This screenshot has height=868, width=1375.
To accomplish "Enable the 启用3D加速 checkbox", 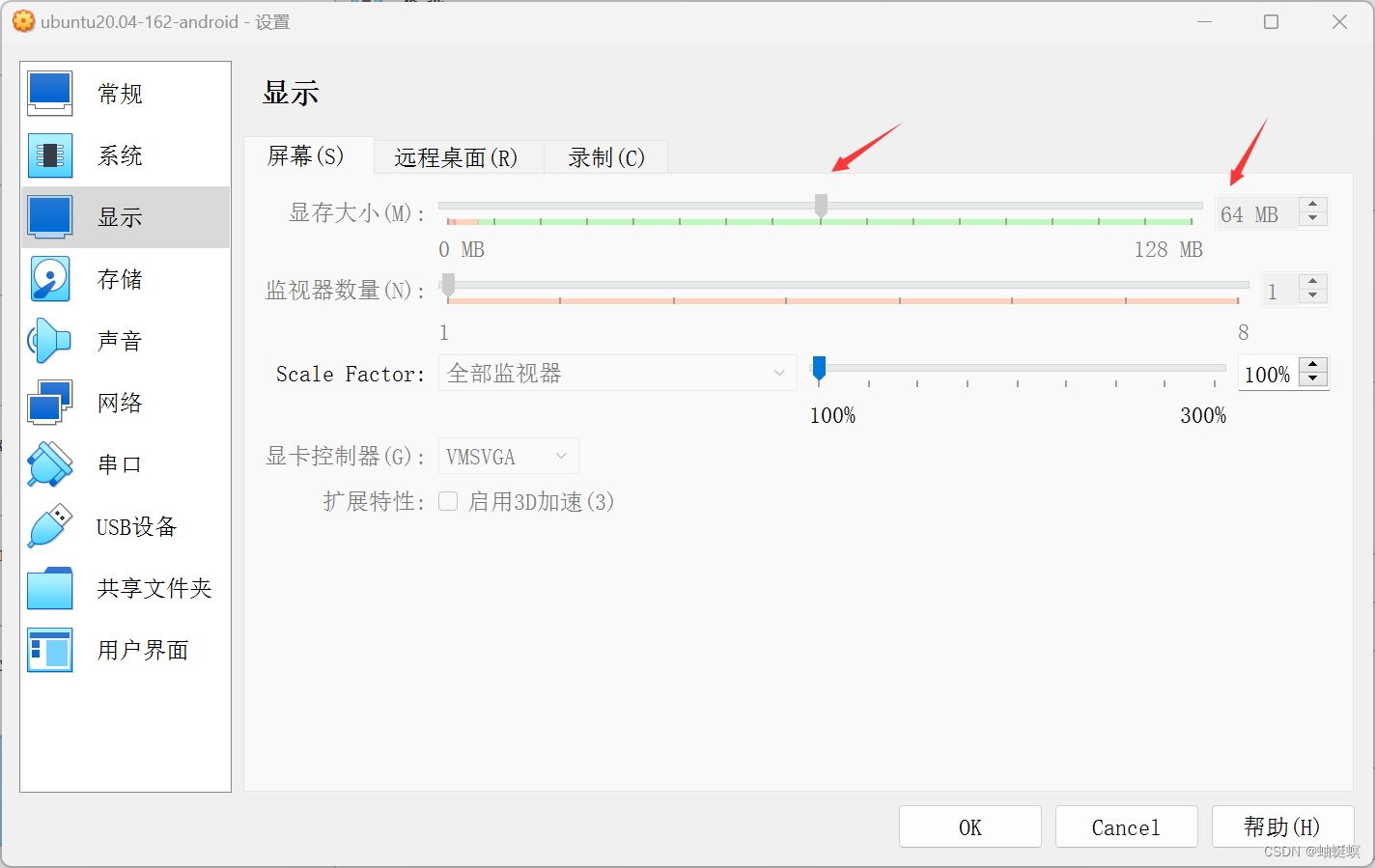I will 448,501.
